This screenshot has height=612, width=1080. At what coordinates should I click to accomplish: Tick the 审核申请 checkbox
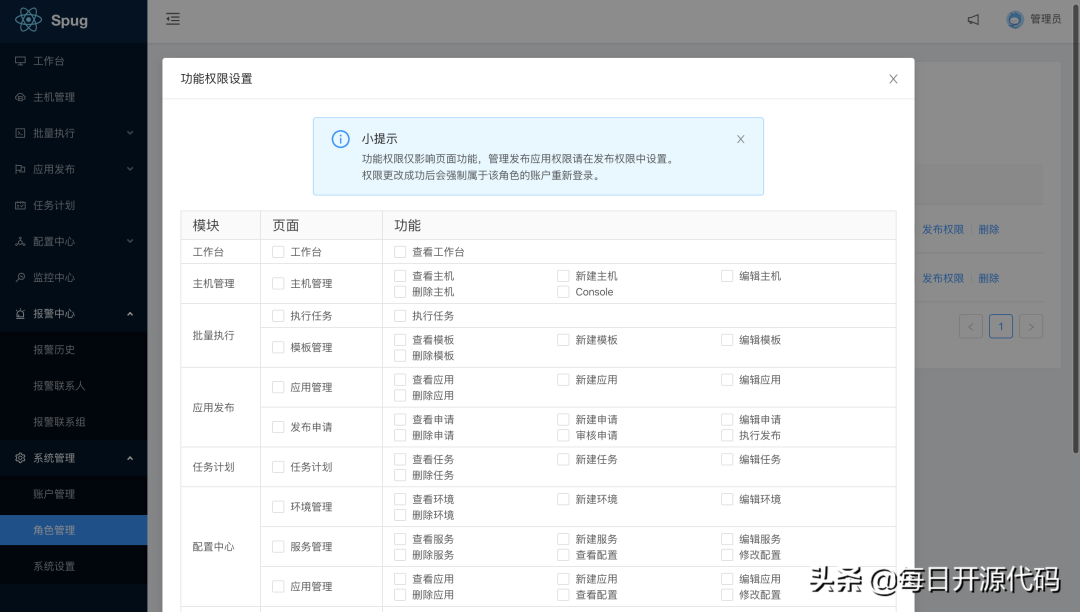(x=563, y=435)
